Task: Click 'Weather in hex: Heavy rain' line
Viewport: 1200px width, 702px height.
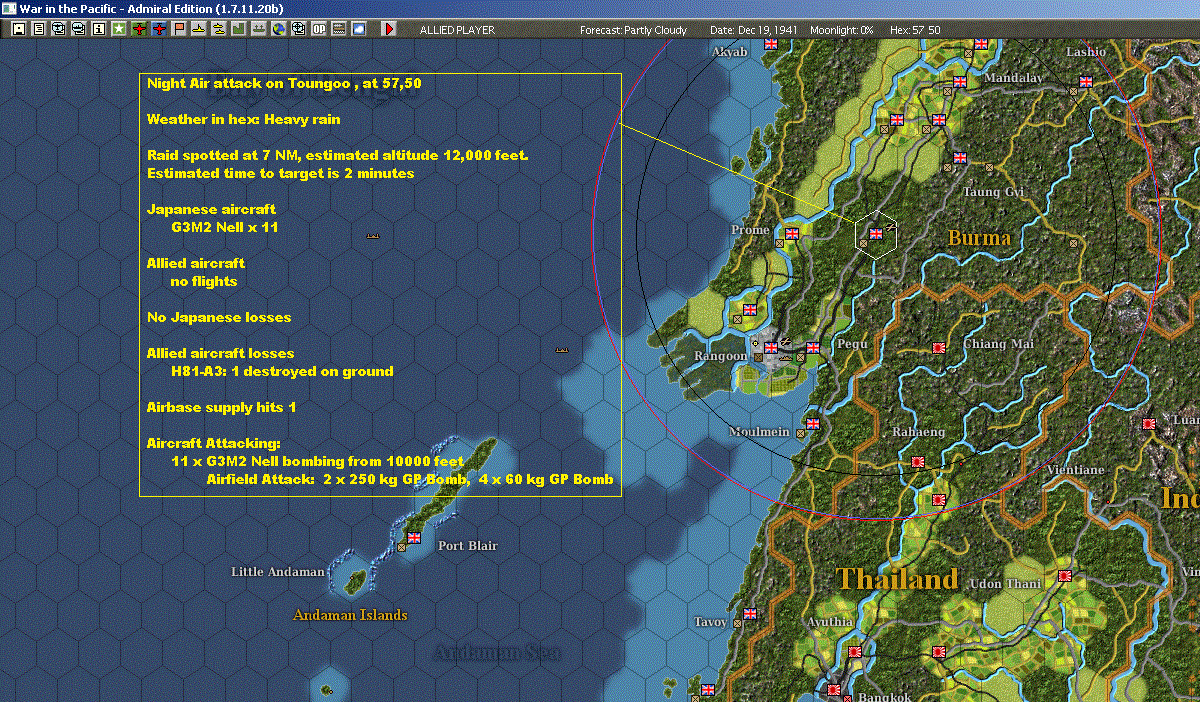Action: click(x=244, y=119)
